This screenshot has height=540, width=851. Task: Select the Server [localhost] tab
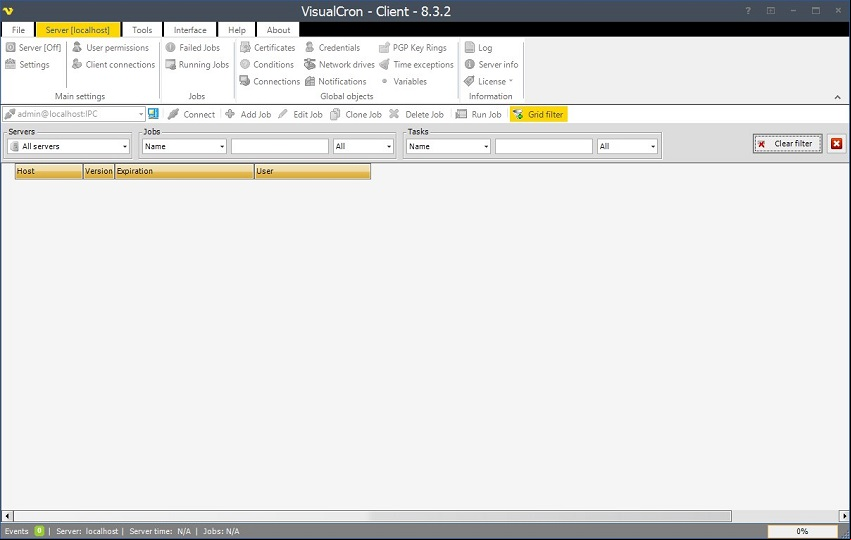pos(78,30)
